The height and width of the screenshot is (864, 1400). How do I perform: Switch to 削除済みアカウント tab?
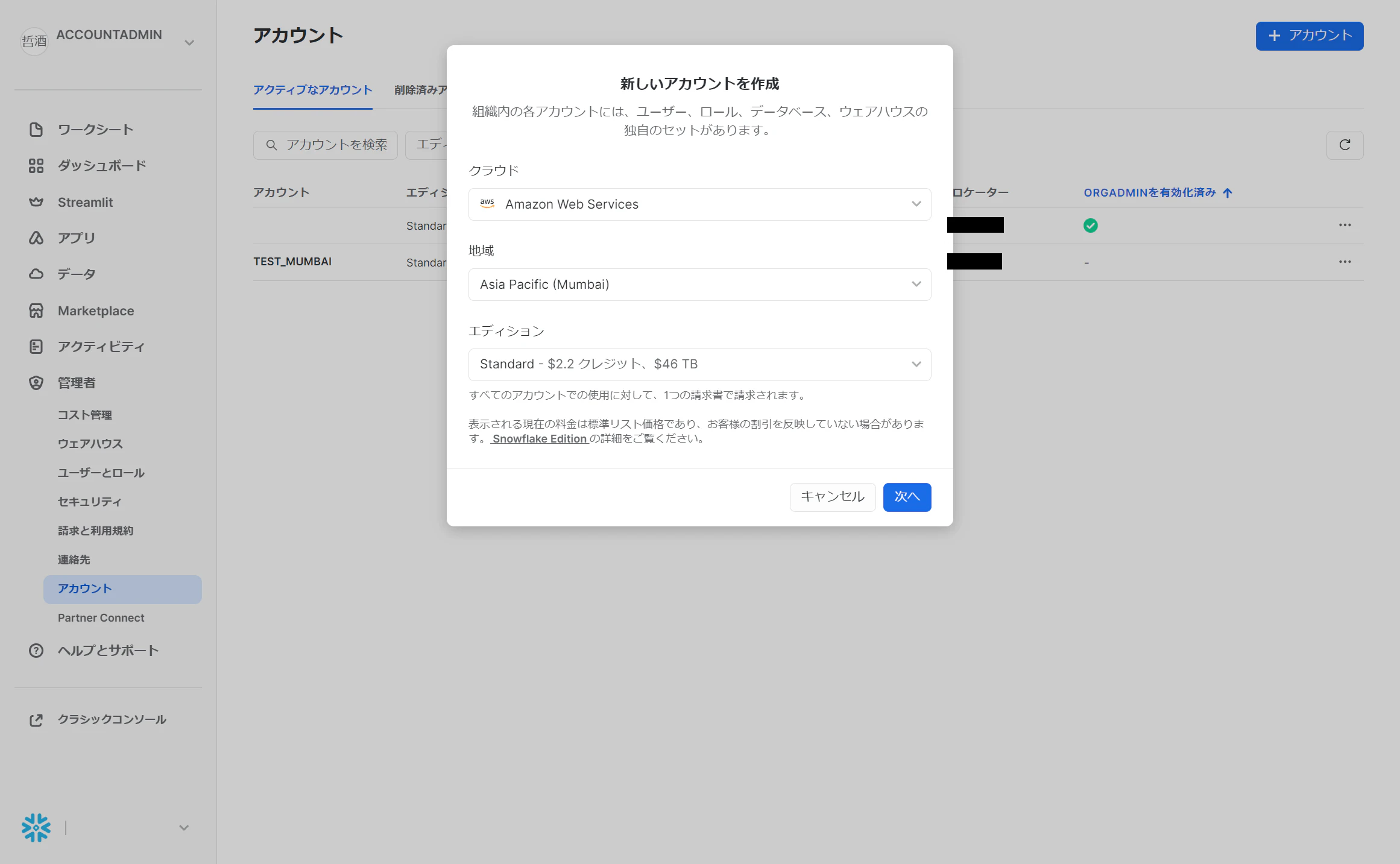[x=421, y=90]
